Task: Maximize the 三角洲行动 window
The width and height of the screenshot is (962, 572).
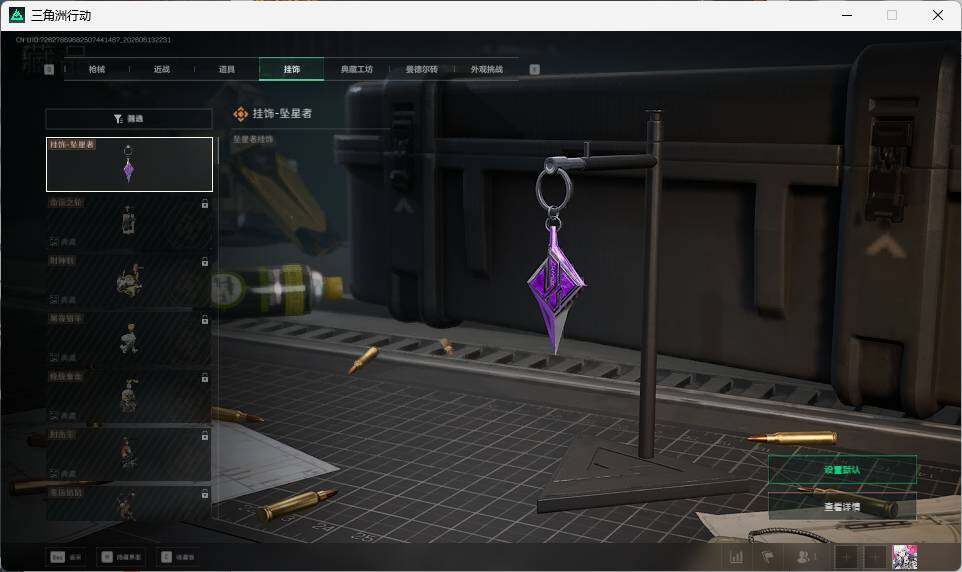Action: [892, 15]
